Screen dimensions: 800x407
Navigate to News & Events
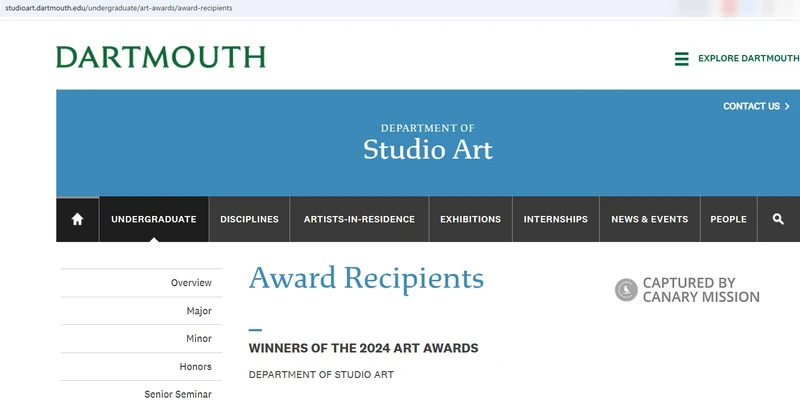[x=649, y=219]
